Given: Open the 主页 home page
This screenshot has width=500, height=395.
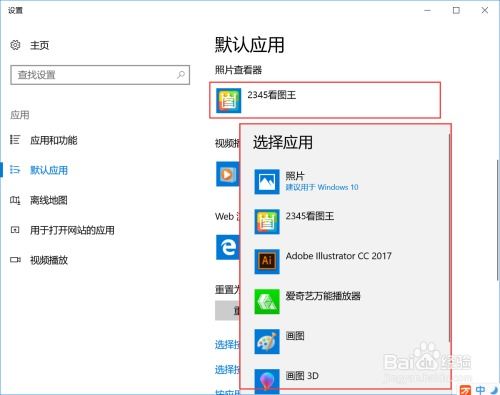Looking at the screenshot, I should 39,45.
